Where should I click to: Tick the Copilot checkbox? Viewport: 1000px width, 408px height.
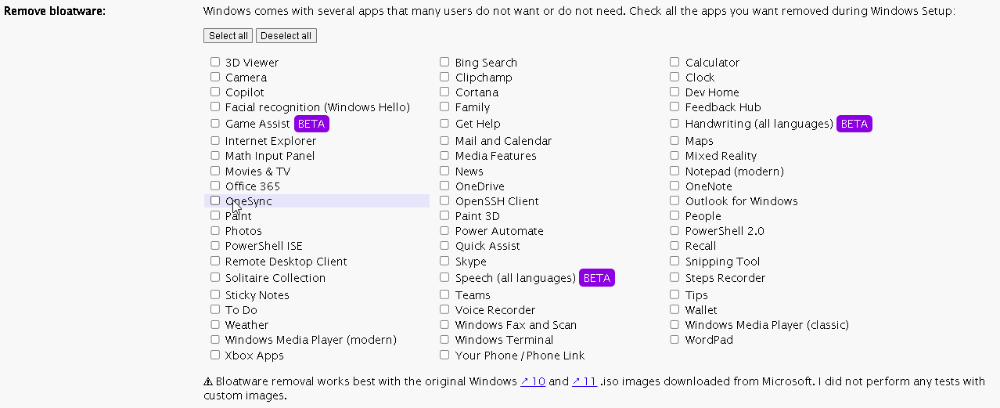(215, 92)
